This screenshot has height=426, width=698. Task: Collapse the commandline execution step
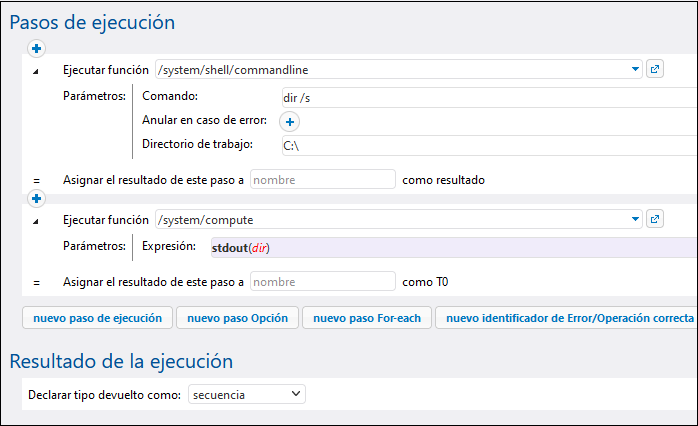(37, 71)
